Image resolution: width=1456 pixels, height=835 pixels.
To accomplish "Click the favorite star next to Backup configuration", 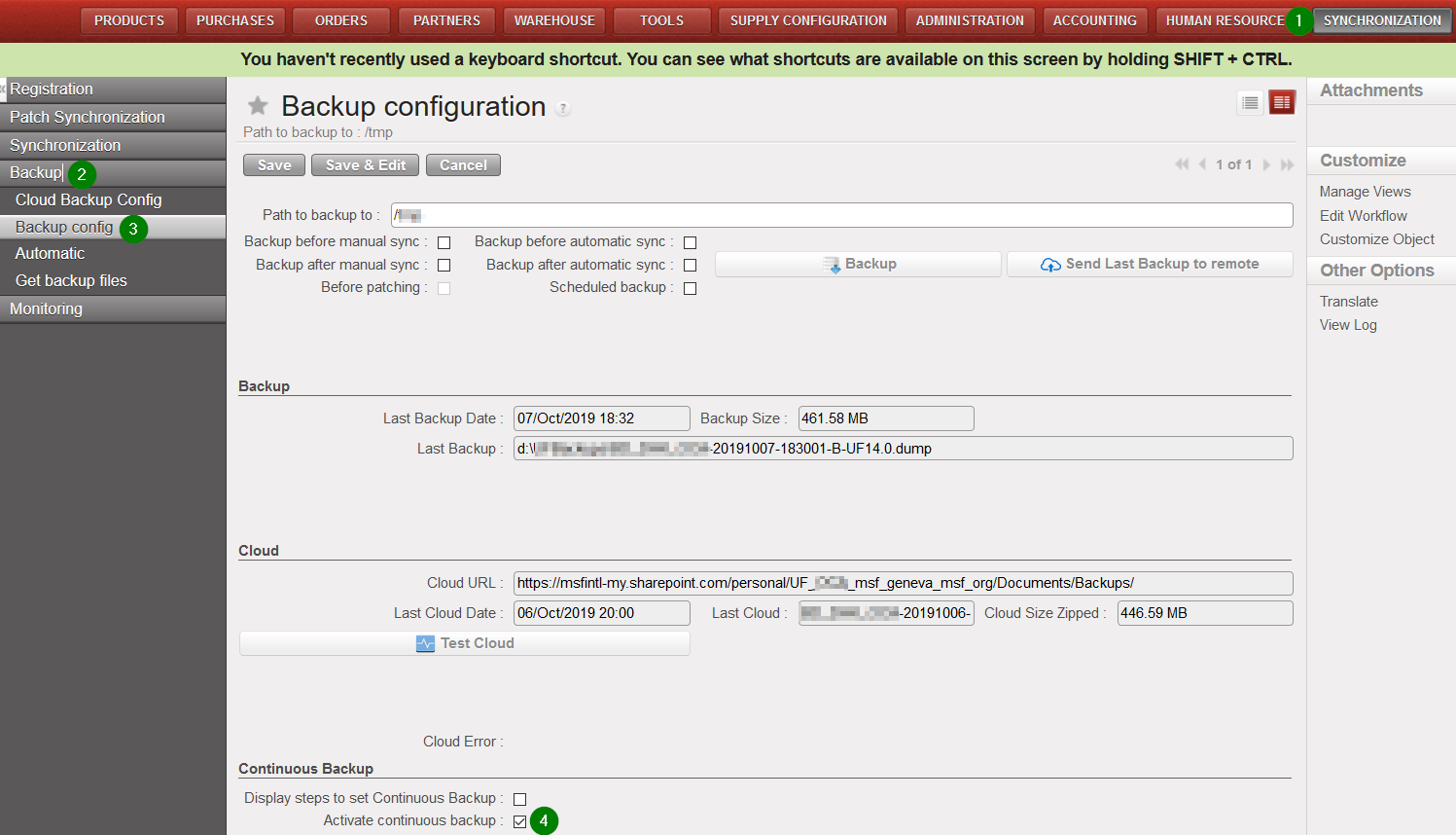I will point(258,105).
